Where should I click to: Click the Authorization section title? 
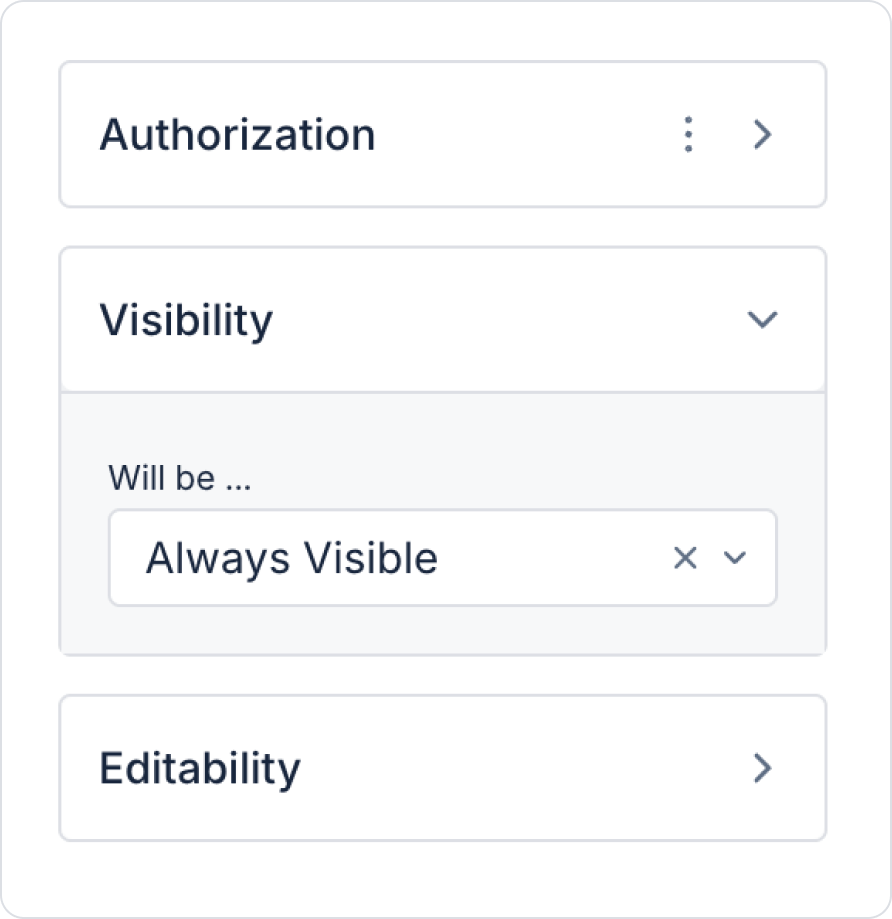point(238,134)
